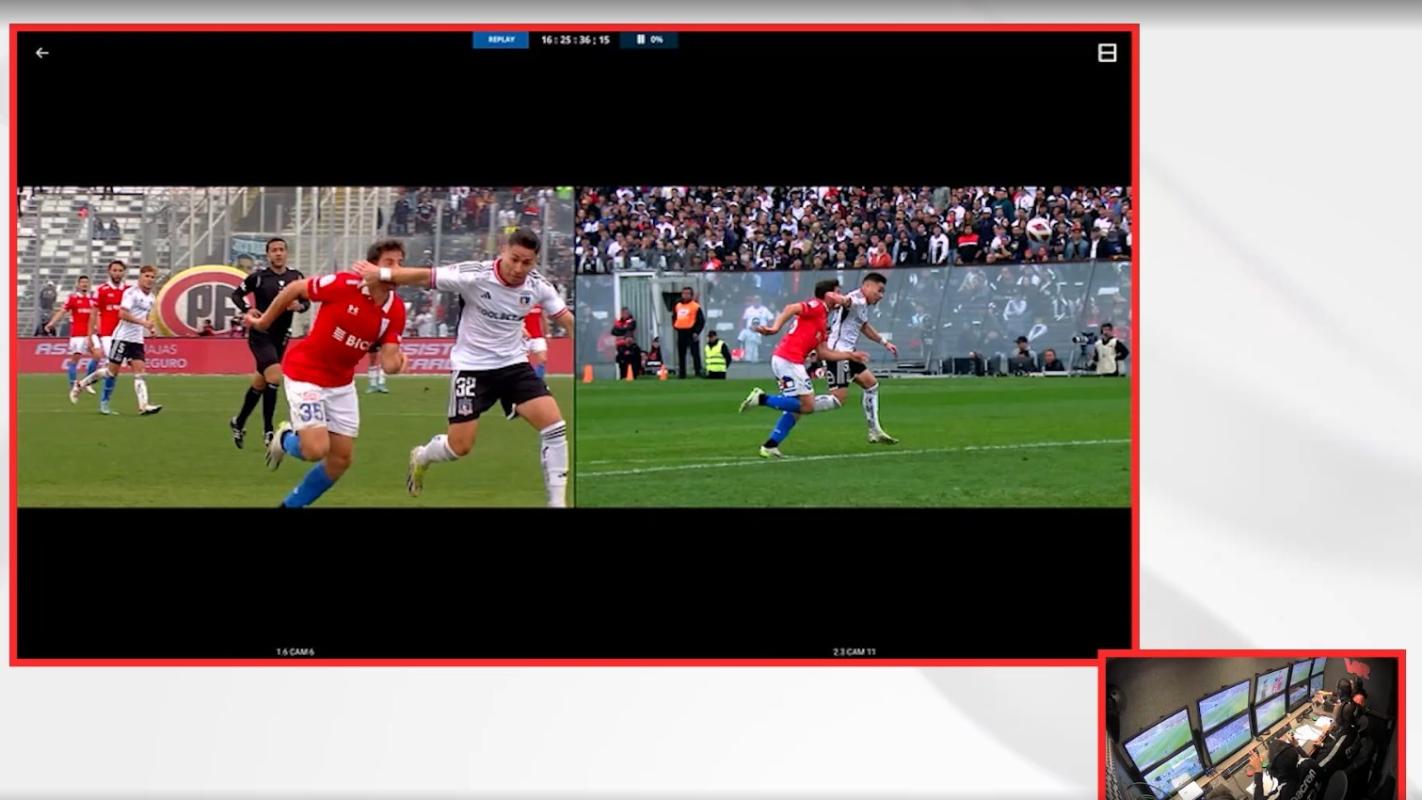The image size is (1422, 800).
Task: Click the back arrow icon
Action: [x=42, y=53]
